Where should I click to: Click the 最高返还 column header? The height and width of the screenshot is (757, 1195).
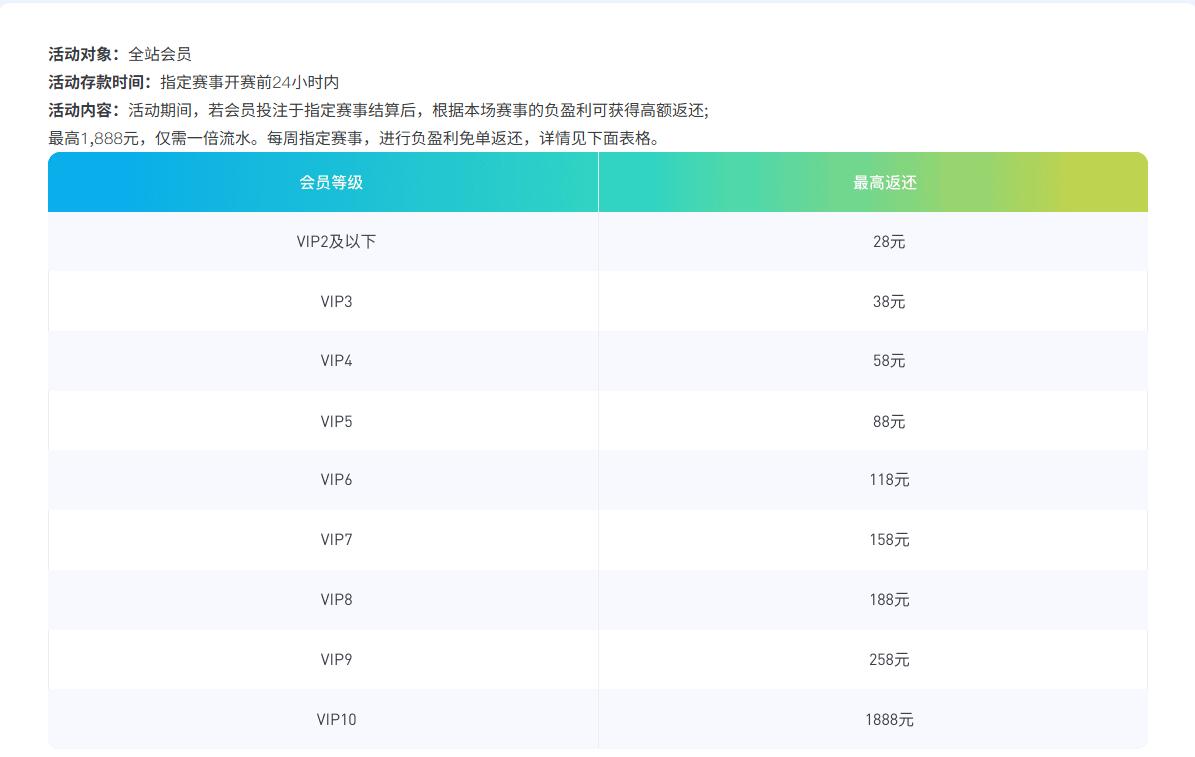tap(884, 183)
